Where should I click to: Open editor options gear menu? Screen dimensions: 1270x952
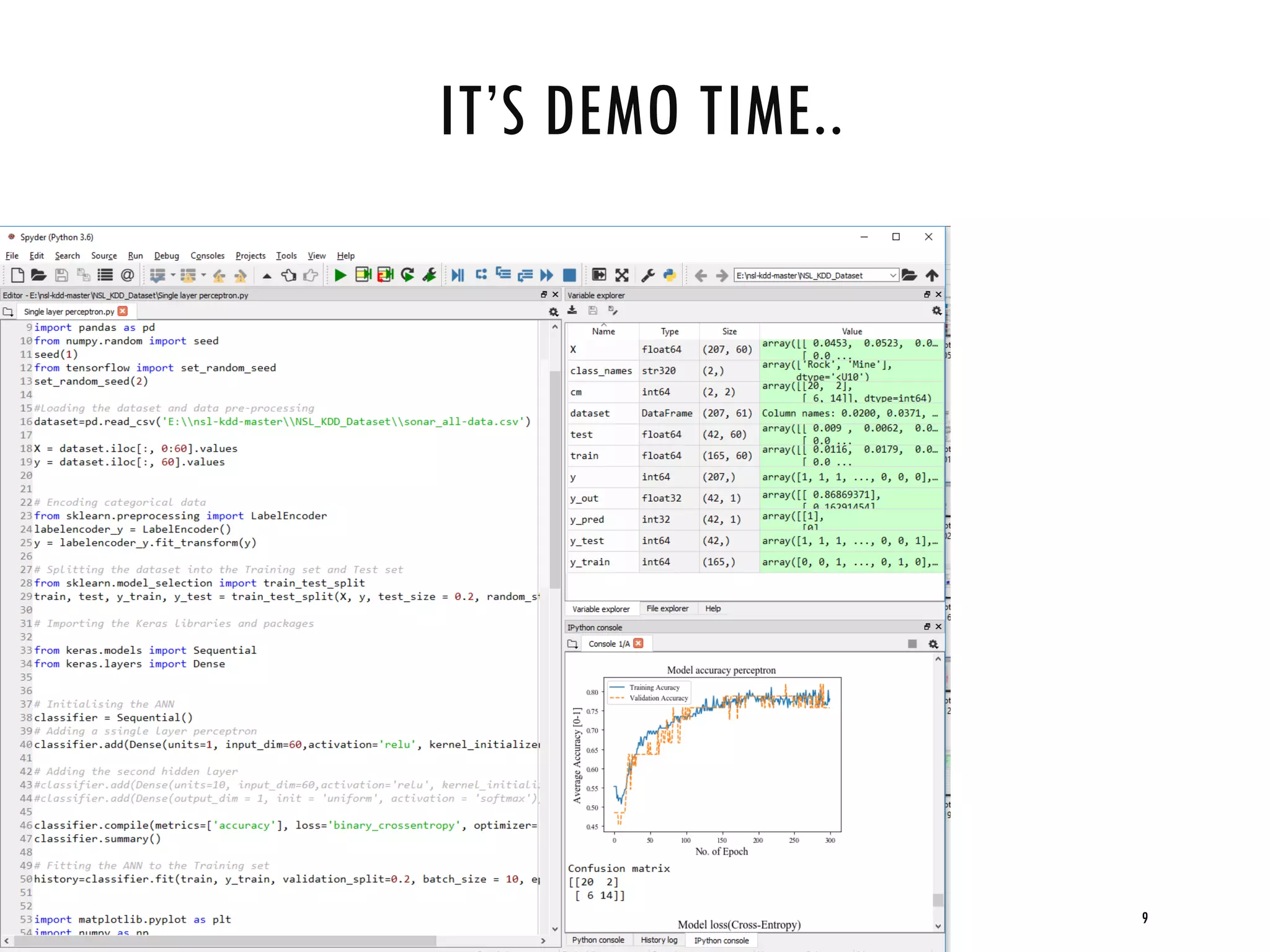pyautogui.click(x=553, y=312)
